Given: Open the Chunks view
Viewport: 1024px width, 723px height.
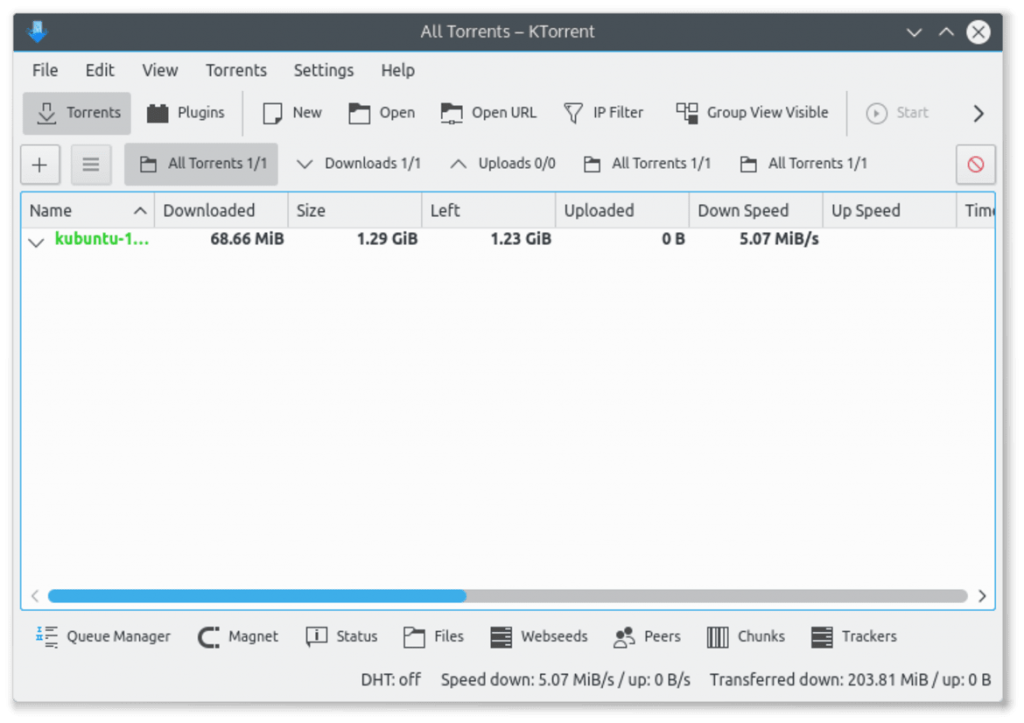Looking at the screenshot, I should [x=746, y=637].
